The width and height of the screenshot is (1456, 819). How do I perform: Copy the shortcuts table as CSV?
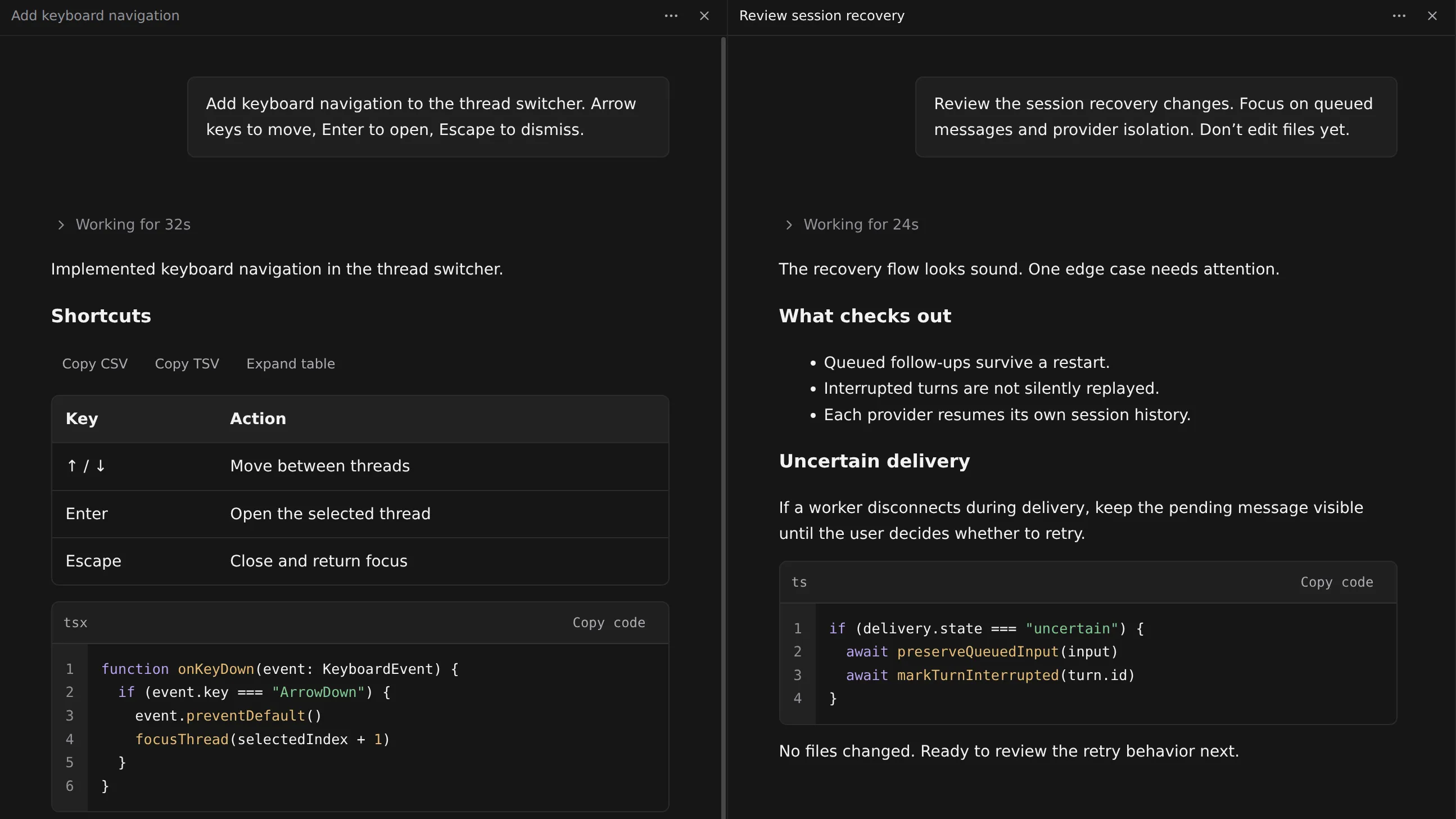tap(95, 364)
